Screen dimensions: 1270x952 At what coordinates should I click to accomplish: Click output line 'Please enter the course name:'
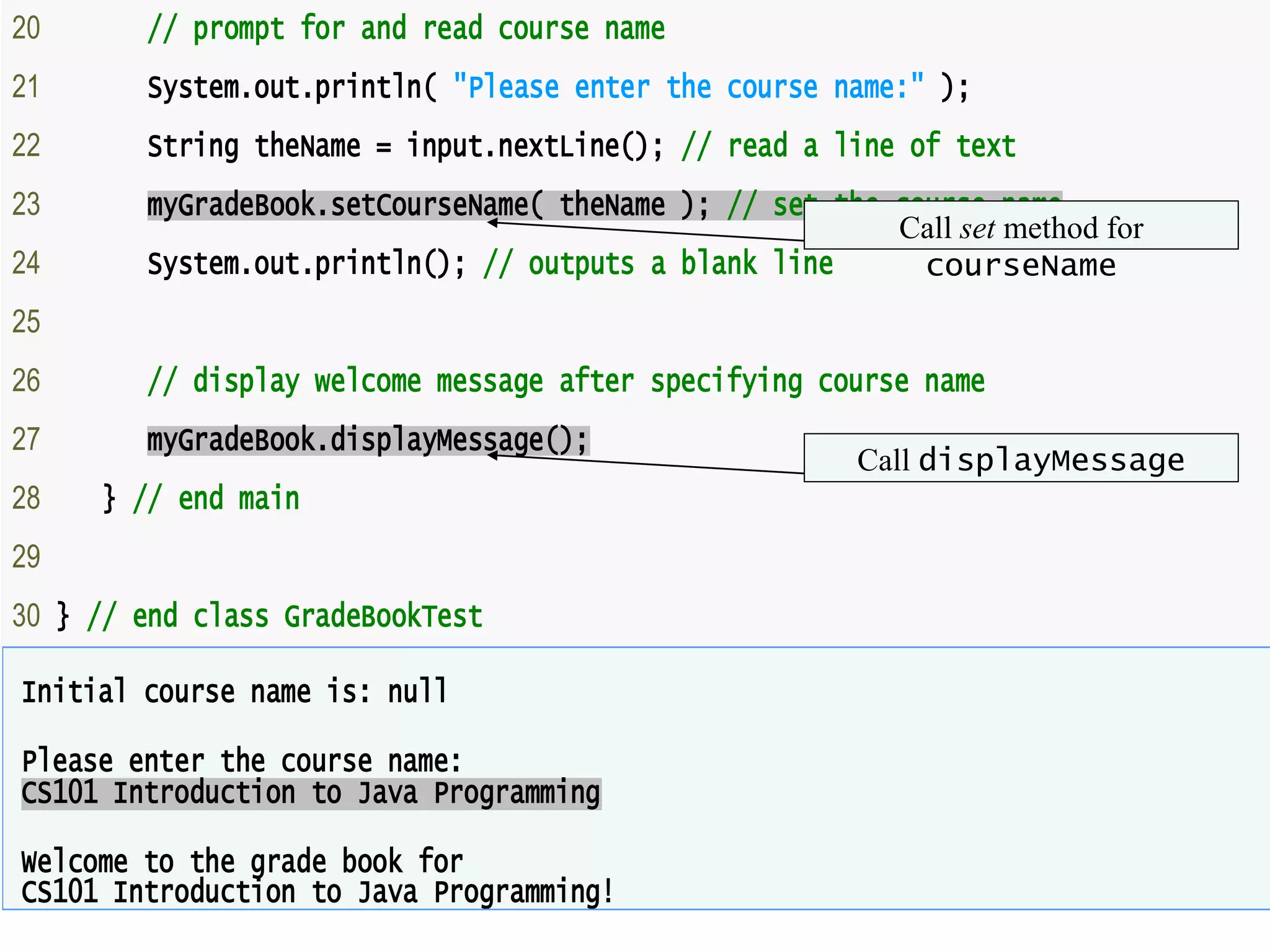[x=242, y=761]
